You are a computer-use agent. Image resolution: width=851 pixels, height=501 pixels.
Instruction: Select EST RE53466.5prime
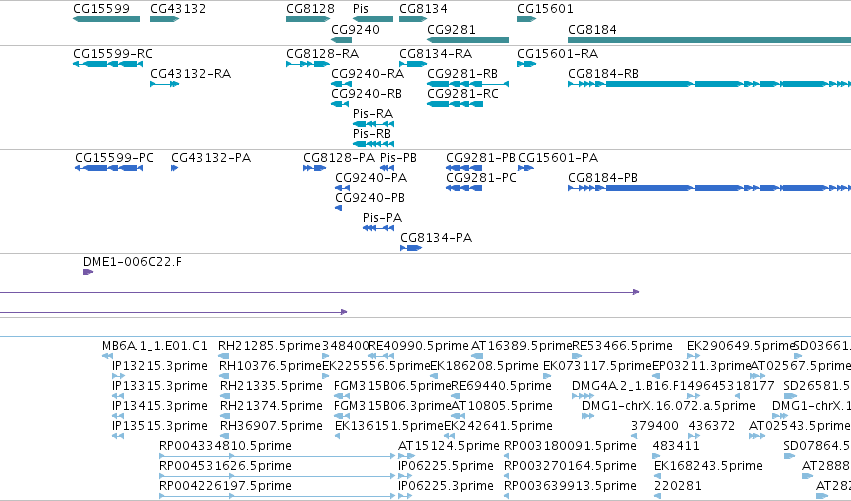[x=577, y=357]
